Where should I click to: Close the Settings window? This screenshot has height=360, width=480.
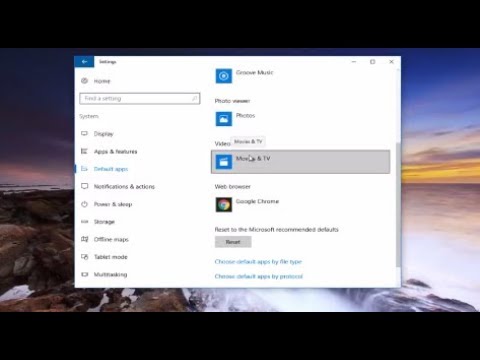(391, 62)
